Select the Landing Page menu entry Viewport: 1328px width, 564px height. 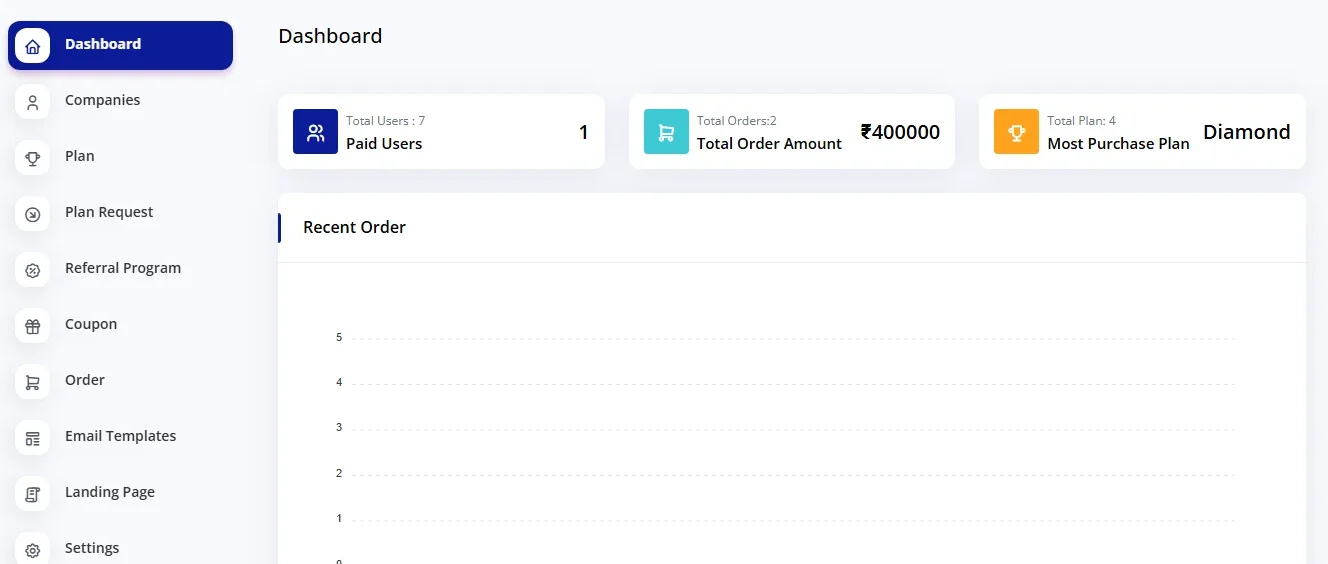tap(110, 492)
